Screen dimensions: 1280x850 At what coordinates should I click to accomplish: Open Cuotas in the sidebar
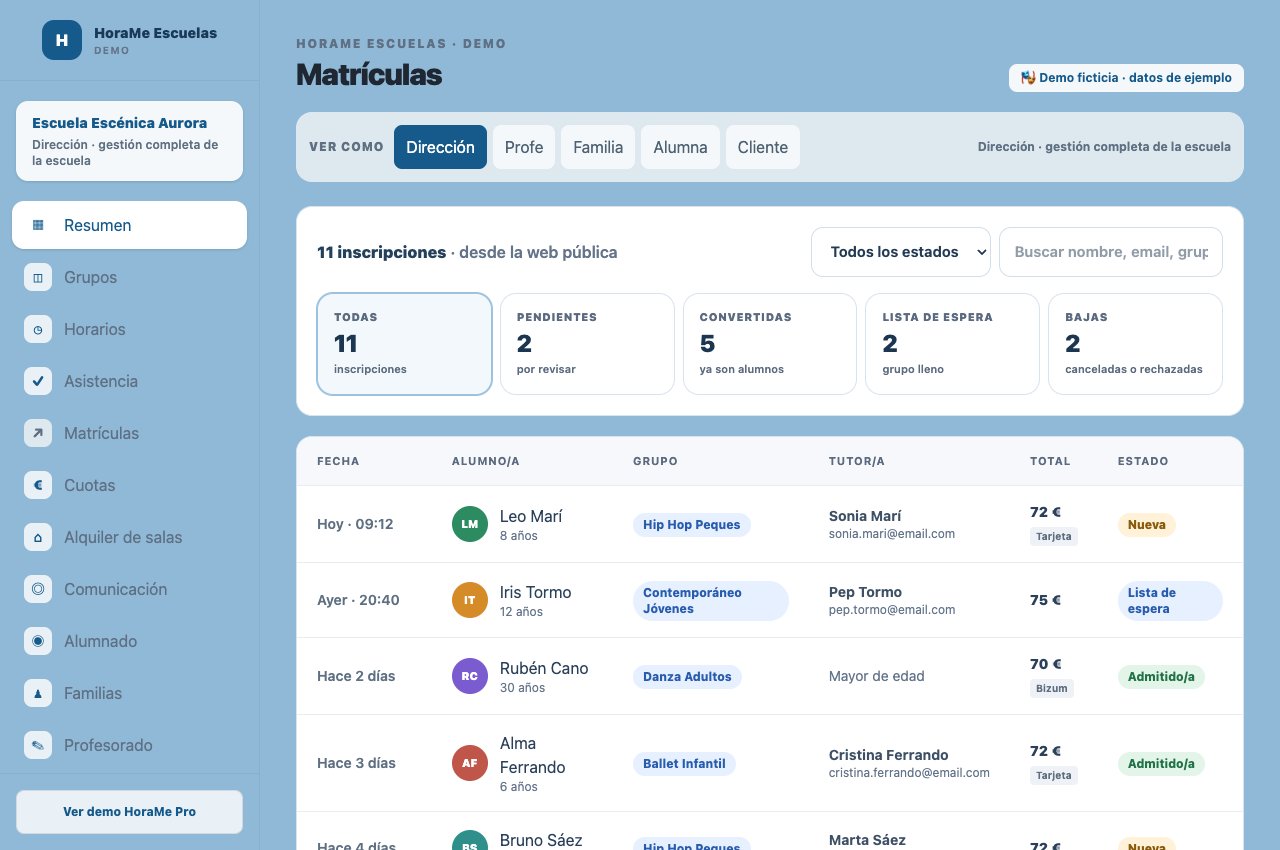click(x=129, y=485)
